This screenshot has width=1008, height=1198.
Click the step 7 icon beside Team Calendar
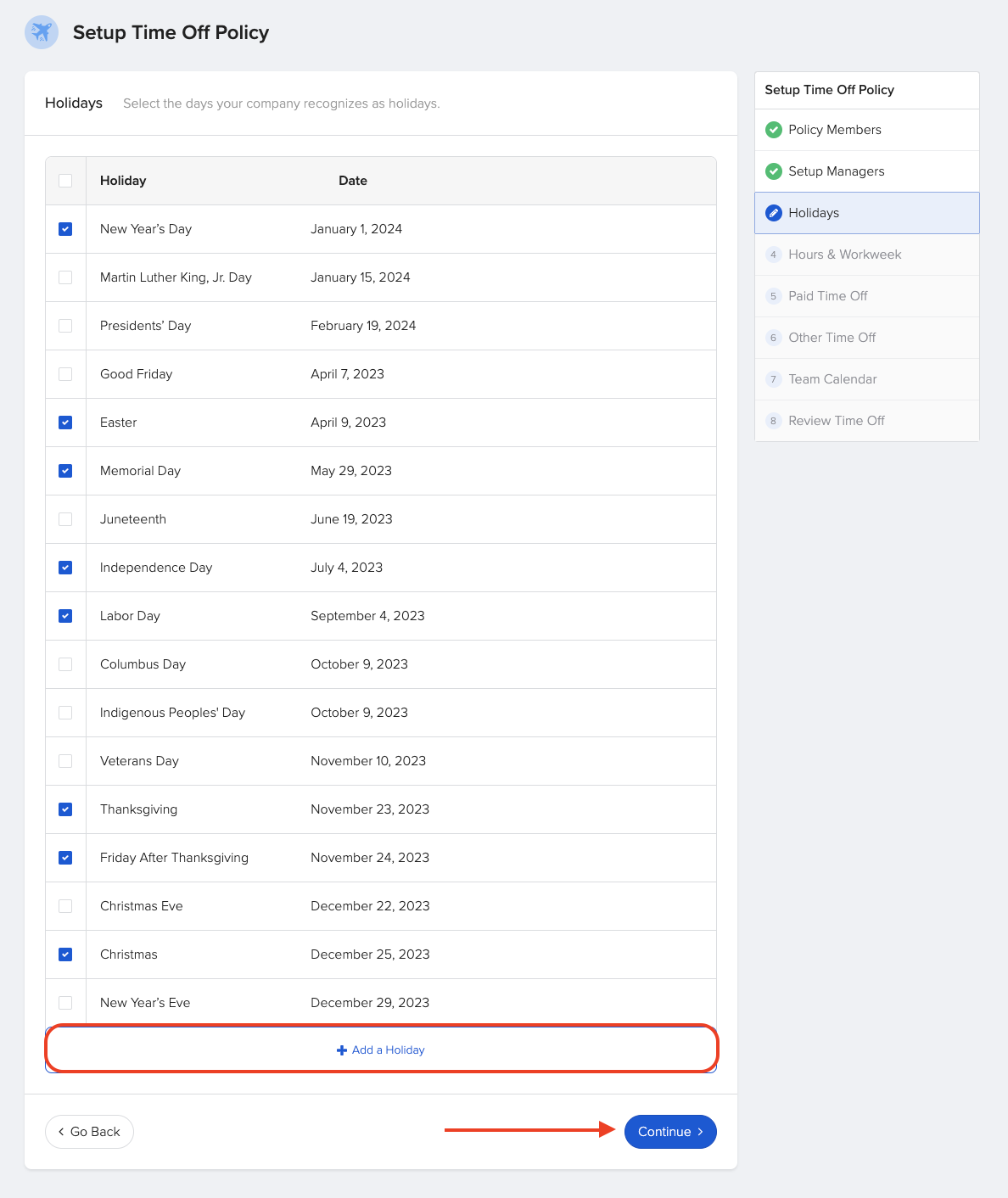click(773, 379)
